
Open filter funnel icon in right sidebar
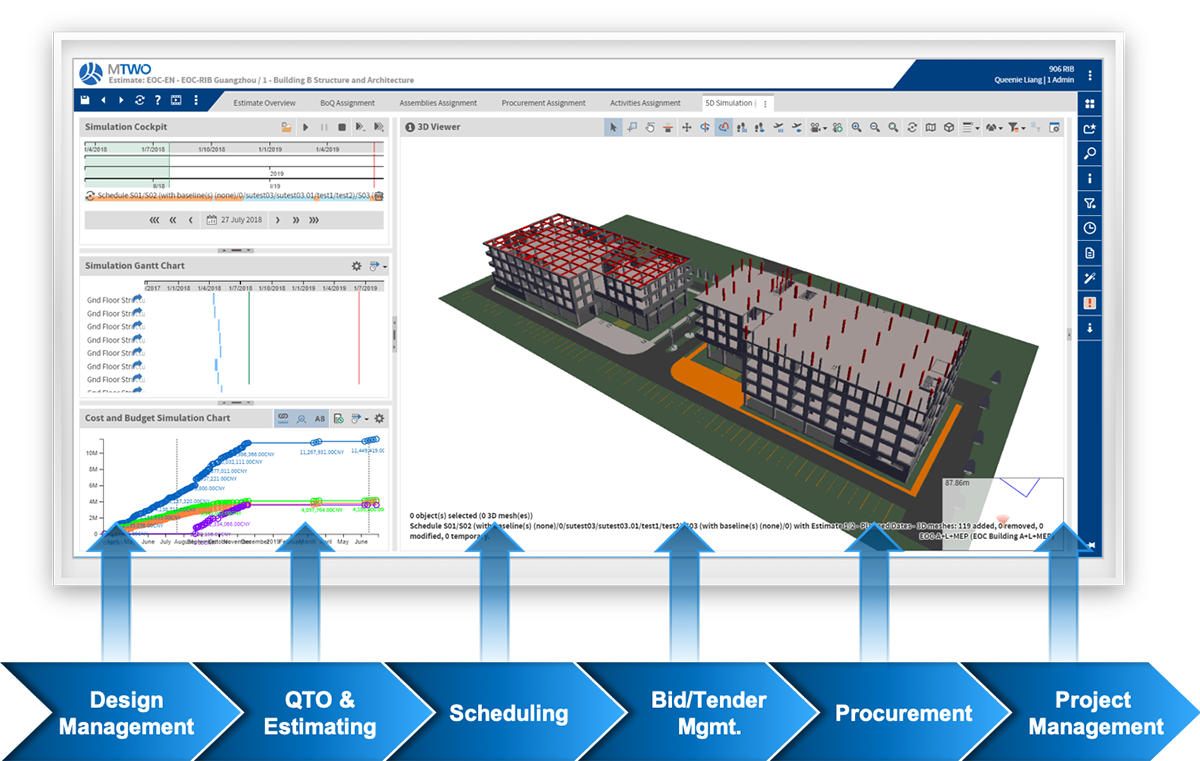click(x=1090, y=203)
